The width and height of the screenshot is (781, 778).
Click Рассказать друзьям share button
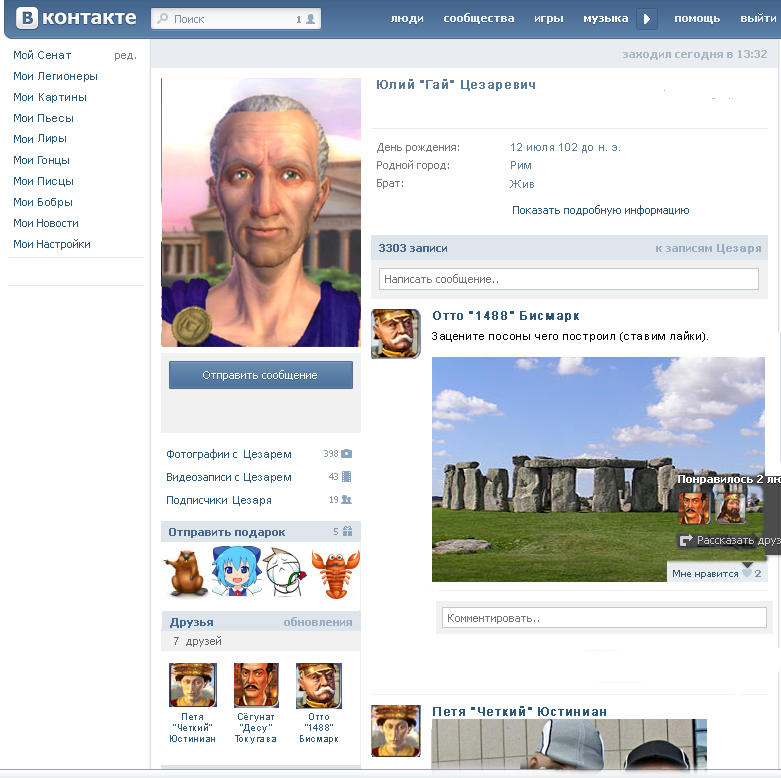[728, 540]
